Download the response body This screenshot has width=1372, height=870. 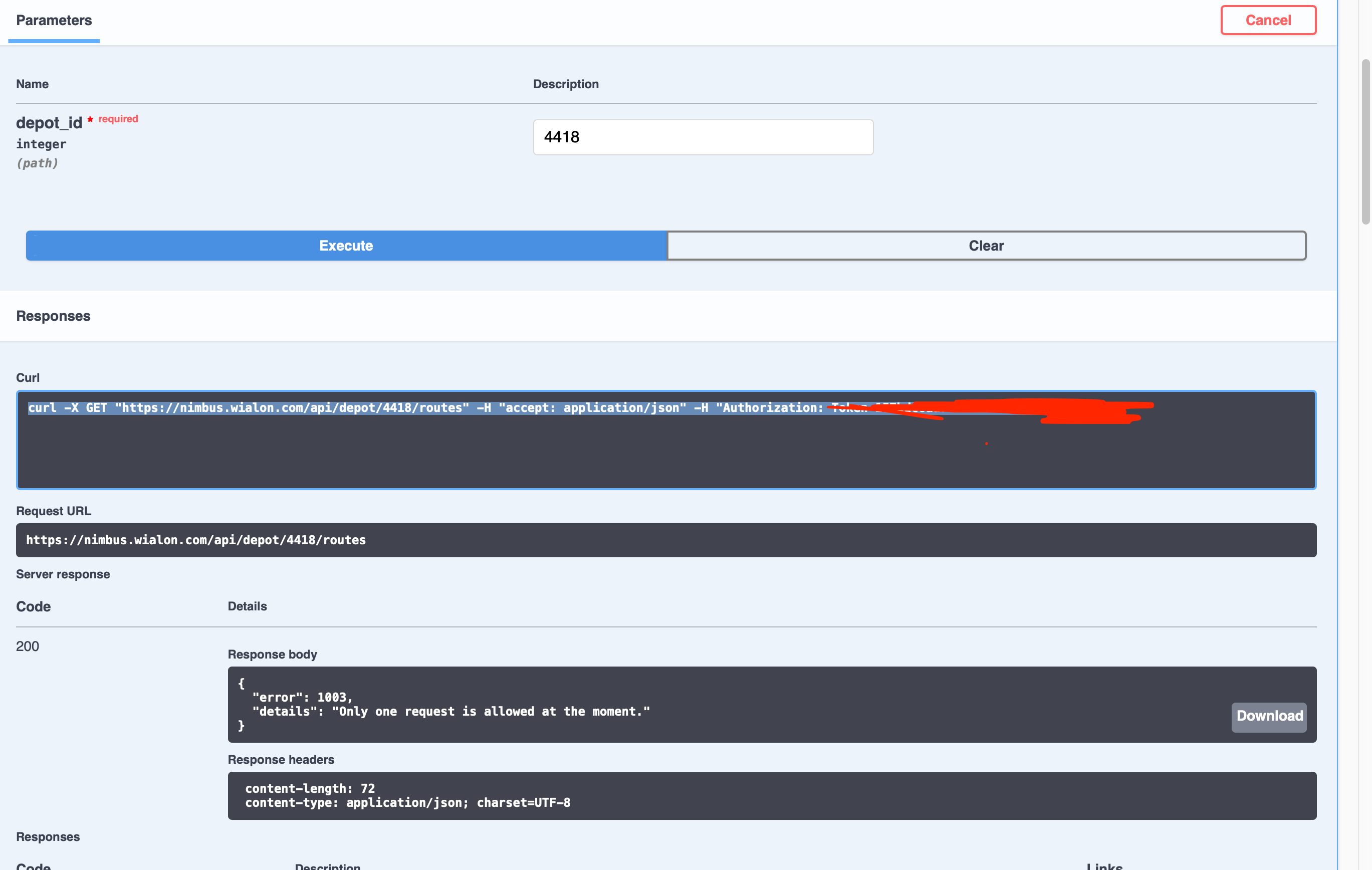tap(1268, 716)
